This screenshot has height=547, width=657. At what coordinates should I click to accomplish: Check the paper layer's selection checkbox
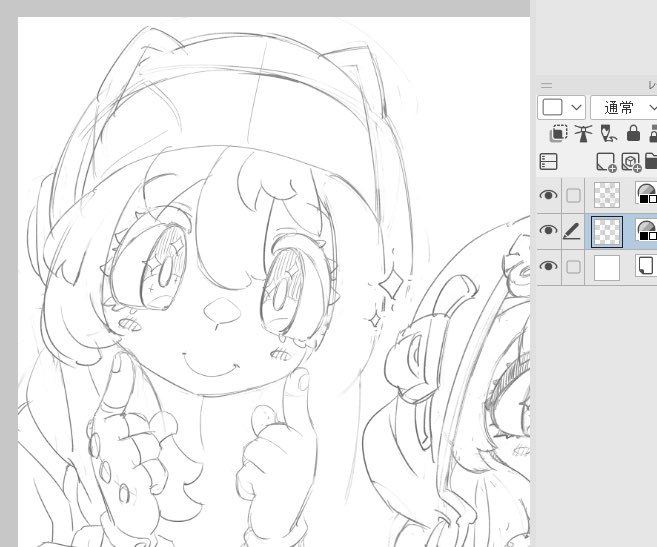(573, 267)
